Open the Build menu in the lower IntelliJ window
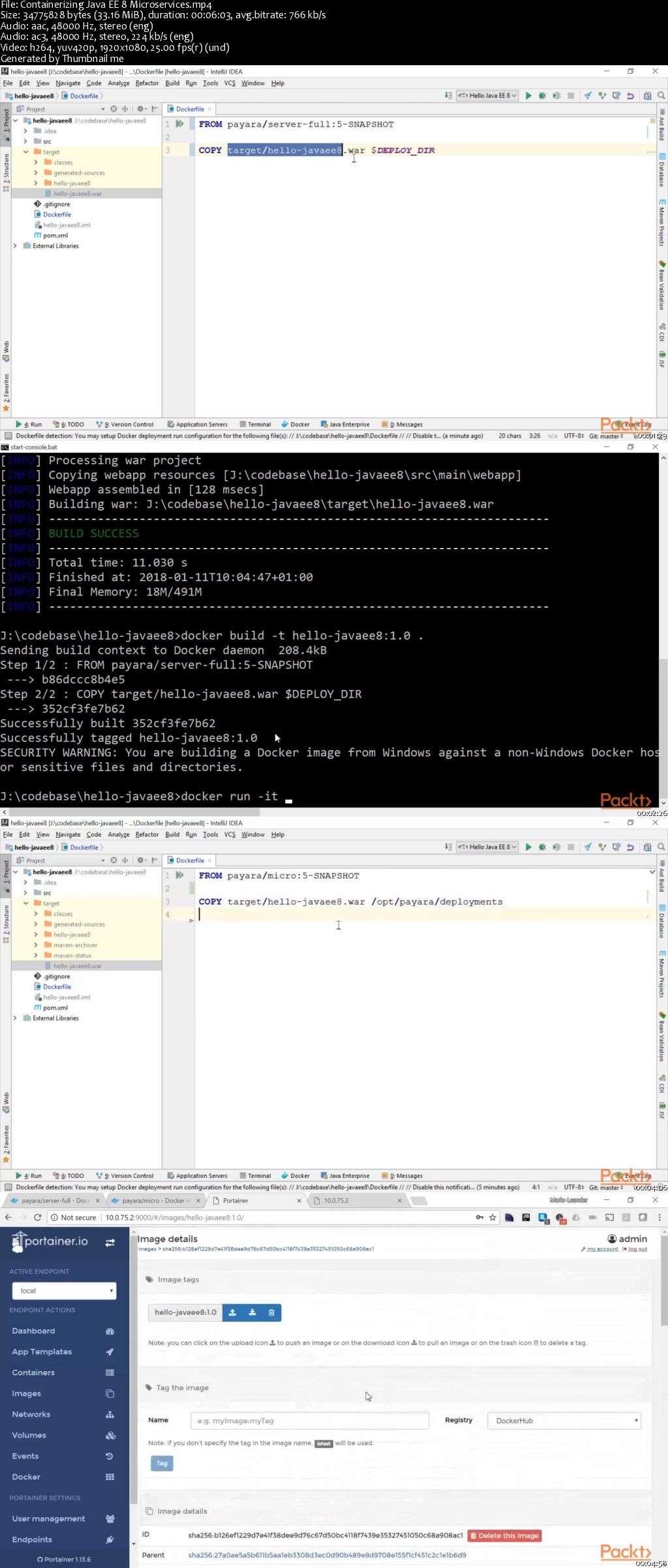This screenshot has height=1568, width=668. click(x=172, y=834)
